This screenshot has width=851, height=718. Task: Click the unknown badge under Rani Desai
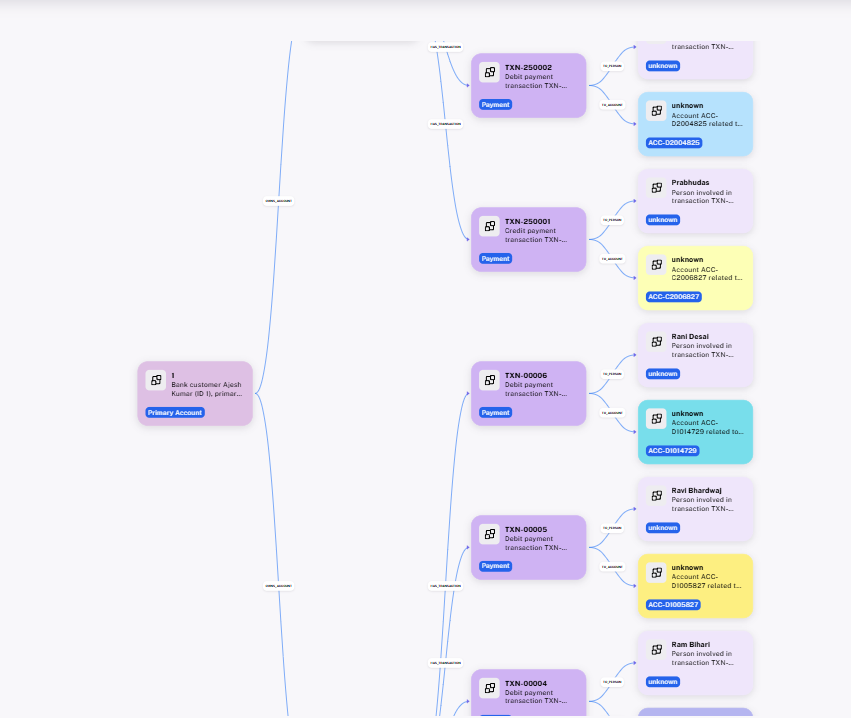pos(662,373)
